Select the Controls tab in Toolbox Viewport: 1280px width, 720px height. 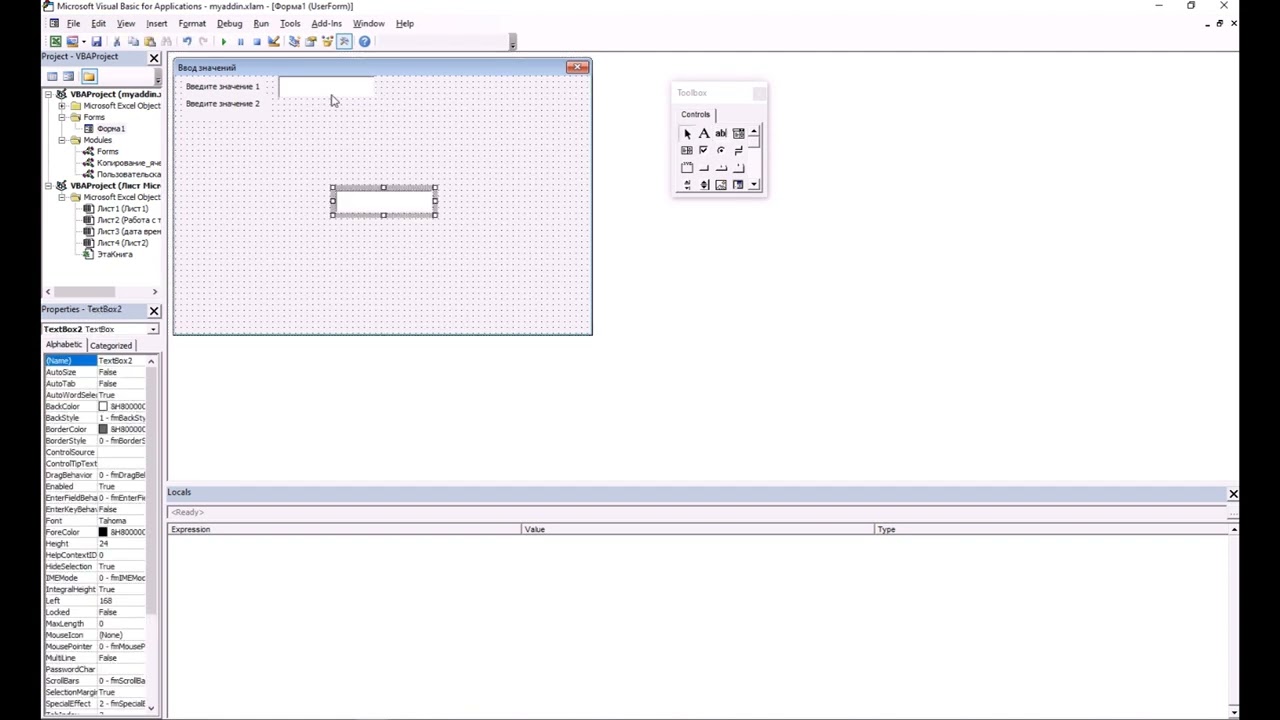tap(695, 114)
